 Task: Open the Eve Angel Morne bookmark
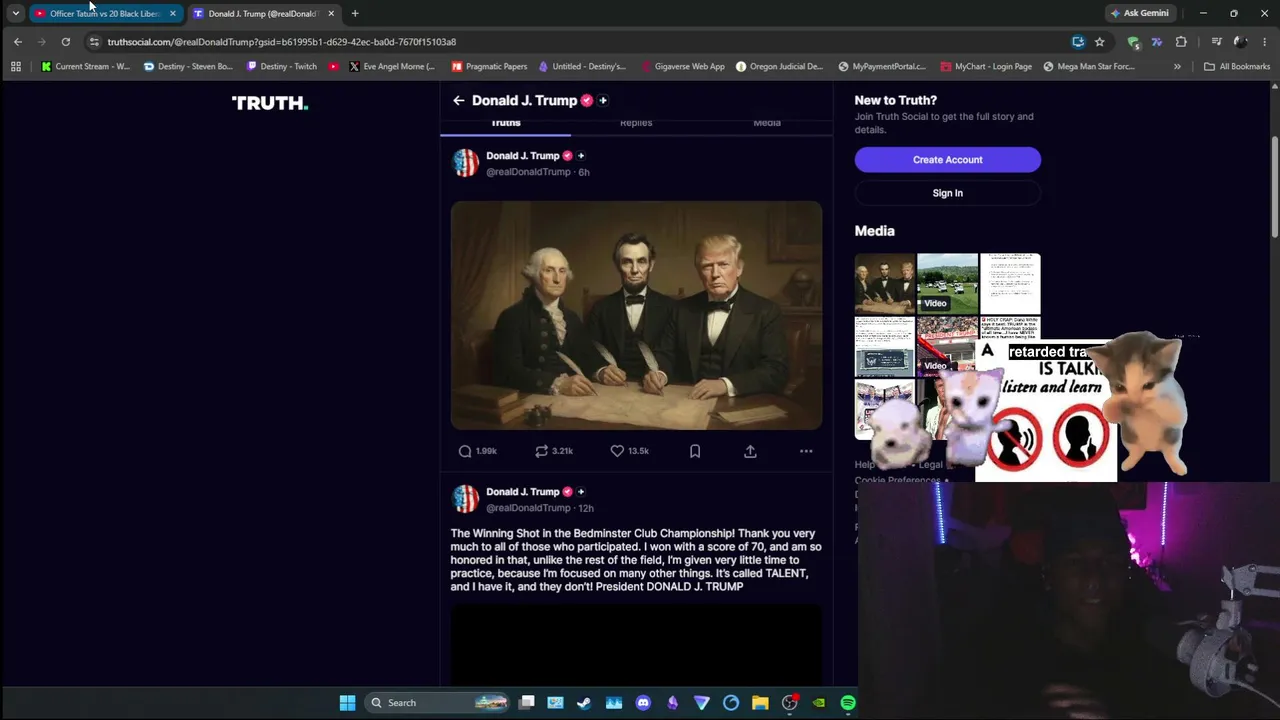[x=391, y=67]
